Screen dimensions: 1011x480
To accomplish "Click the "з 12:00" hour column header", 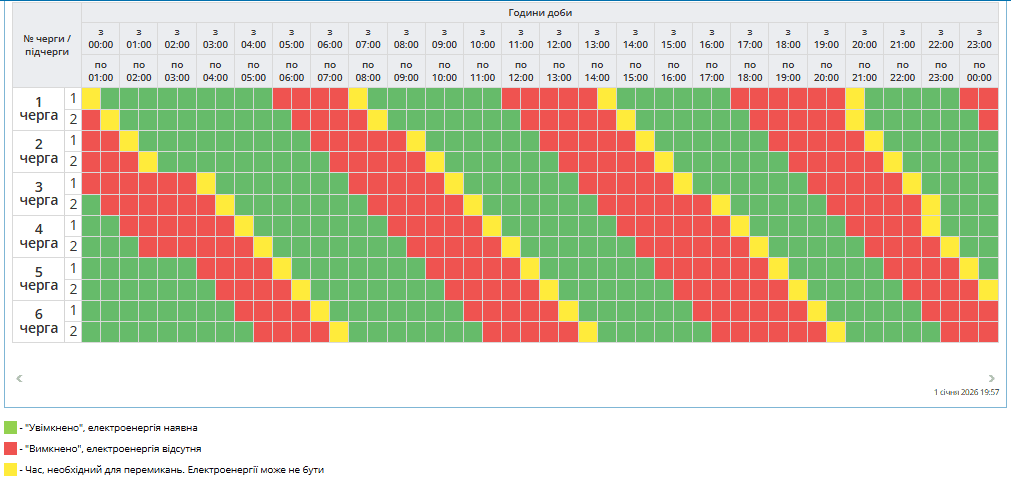I will (559, 39).
